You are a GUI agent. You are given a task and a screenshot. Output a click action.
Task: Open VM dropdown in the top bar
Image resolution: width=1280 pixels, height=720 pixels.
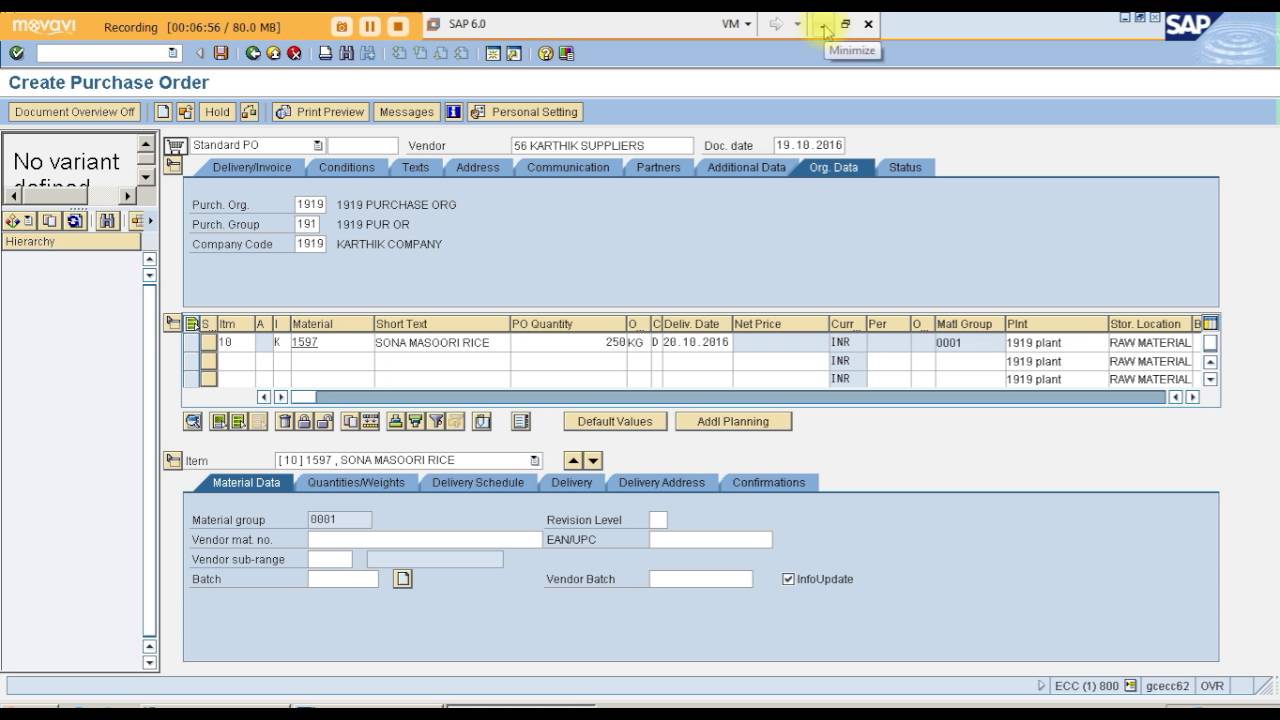[737, 24]
